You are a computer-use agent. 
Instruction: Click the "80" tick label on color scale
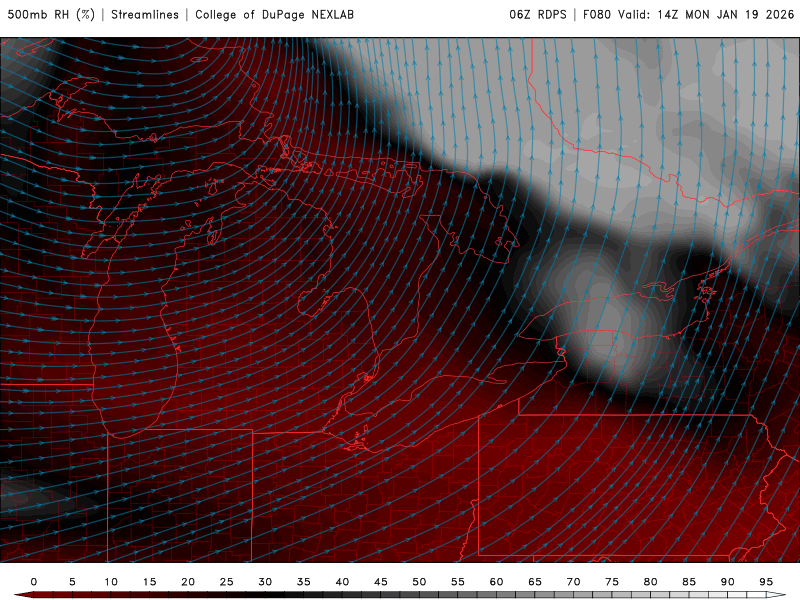tap(651, 582)
